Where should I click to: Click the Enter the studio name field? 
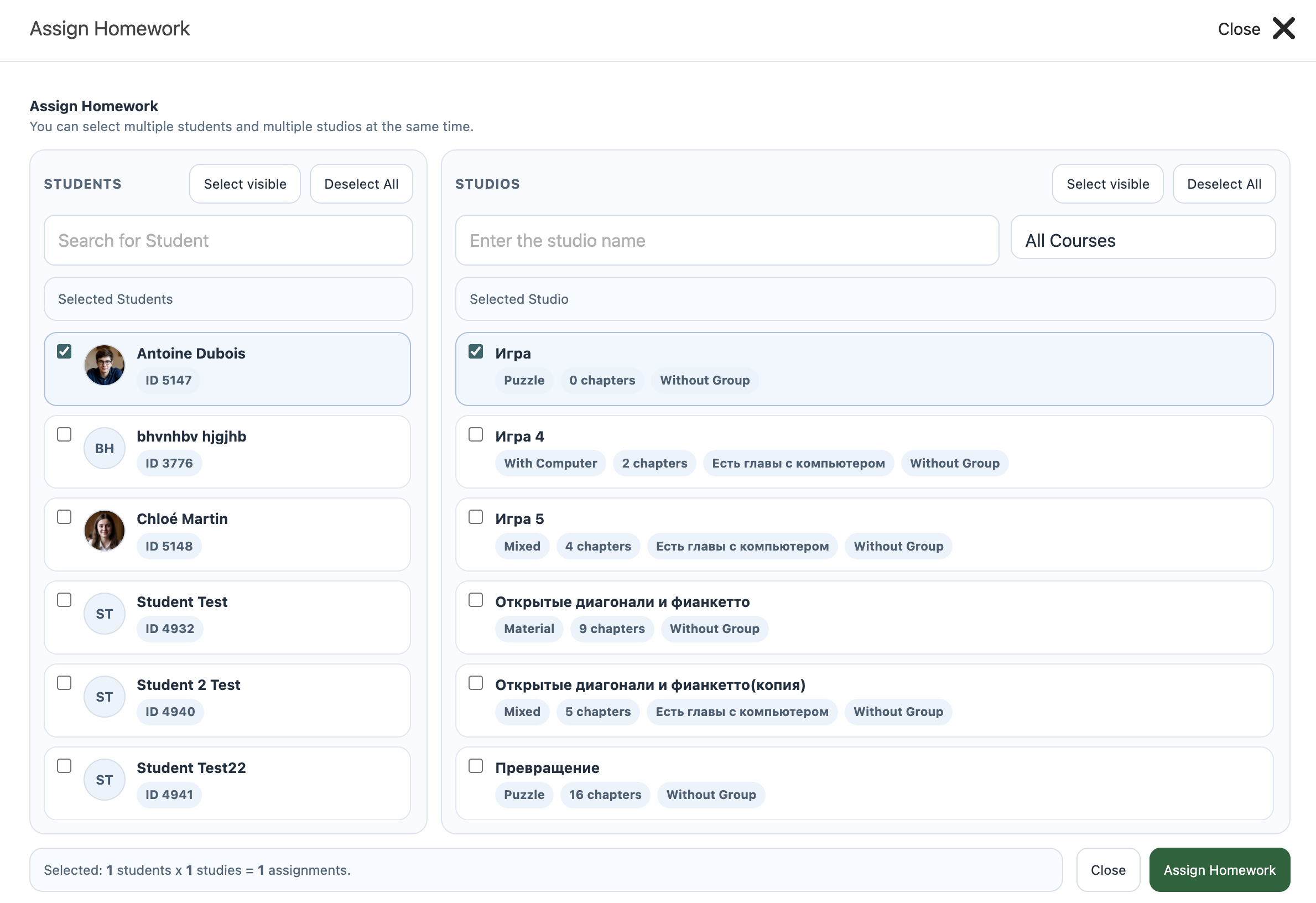(x=726, y=240)
